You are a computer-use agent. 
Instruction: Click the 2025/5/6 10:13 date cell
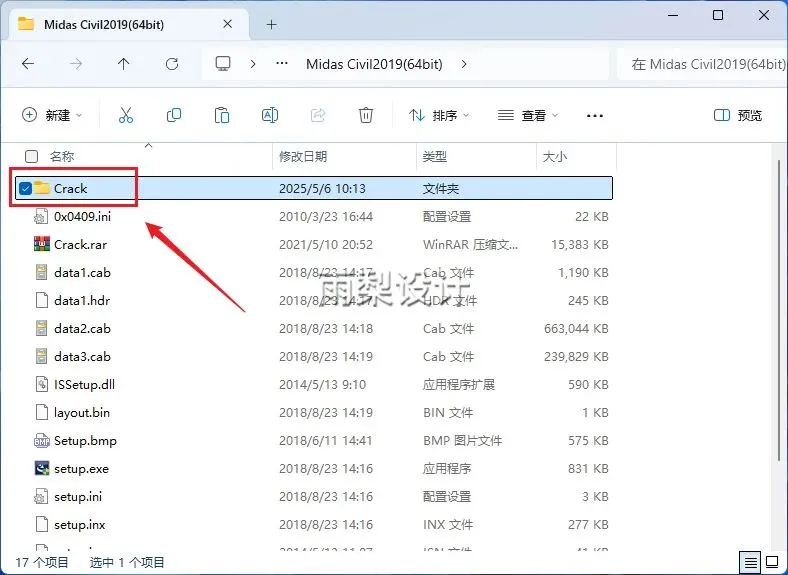coord(322,188)
